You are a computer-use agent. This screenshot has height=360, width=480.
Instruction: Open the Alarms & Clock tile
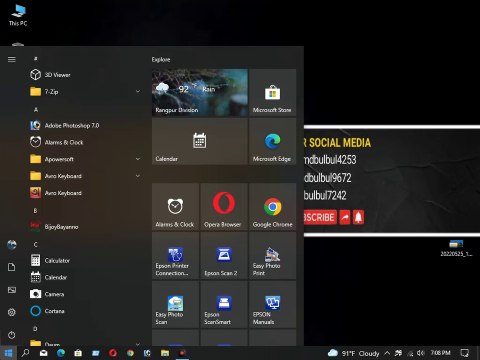175,207
